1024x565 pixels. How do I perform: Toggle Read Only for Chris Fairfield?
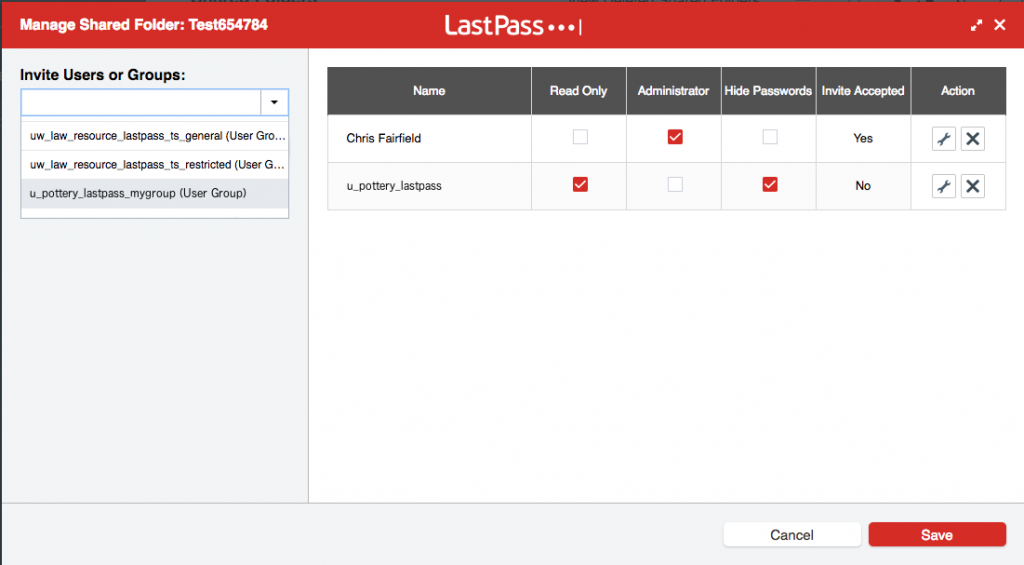pos(580,137)
